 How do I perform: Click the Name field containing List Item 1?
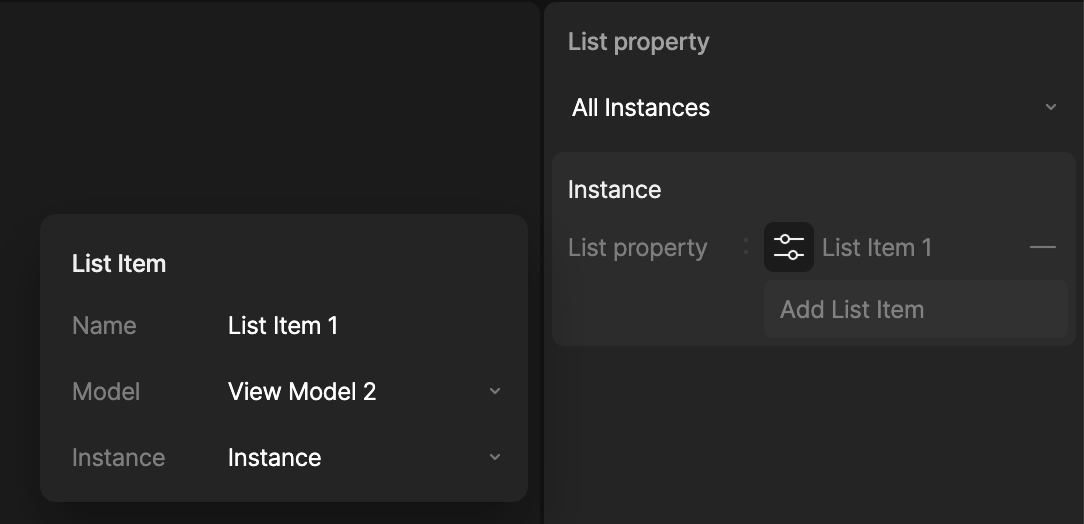pos(283,326)
